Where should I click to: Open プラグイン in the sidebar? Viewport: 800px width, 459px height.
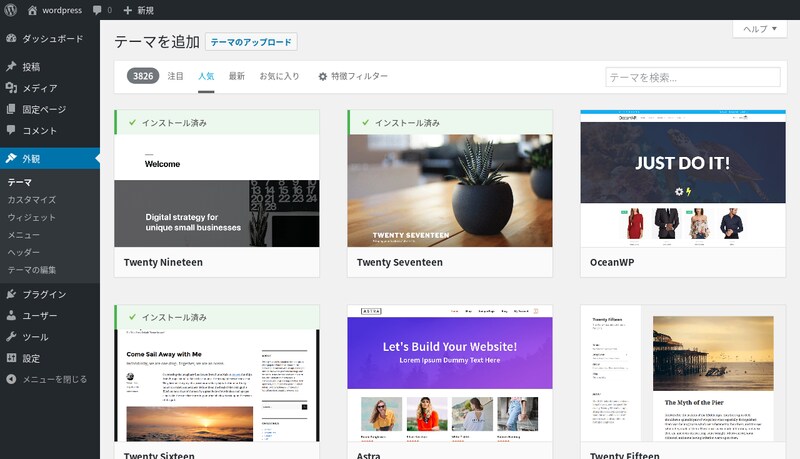pyautogui.click(x=44, y=294)
